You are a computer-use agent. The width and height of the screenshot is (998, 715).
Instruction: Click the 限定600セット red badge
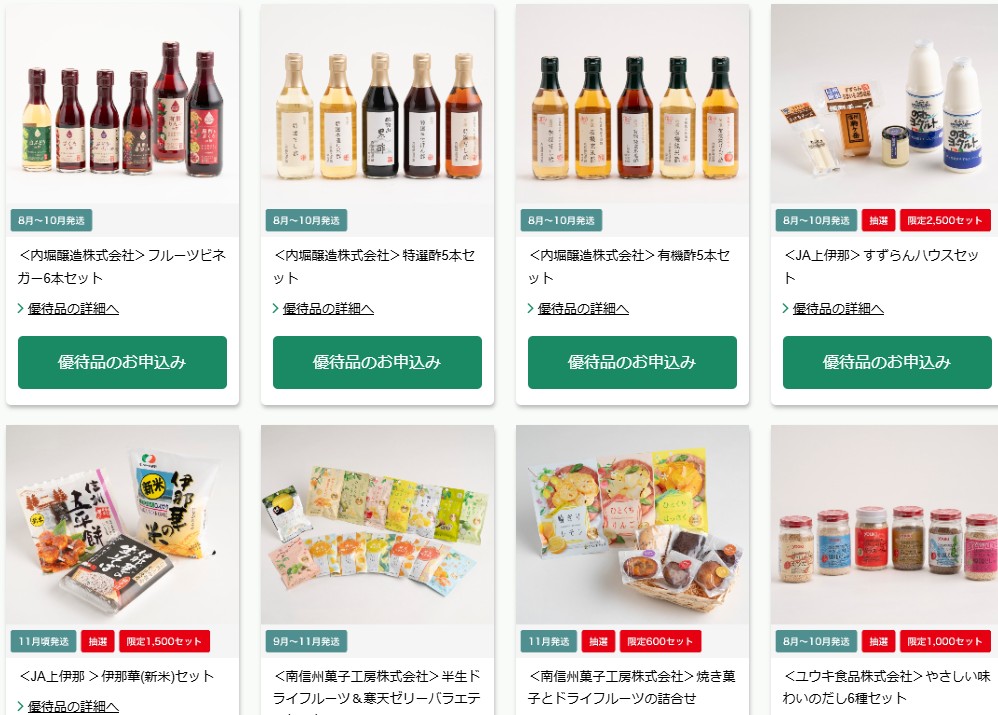coord(660,641)
